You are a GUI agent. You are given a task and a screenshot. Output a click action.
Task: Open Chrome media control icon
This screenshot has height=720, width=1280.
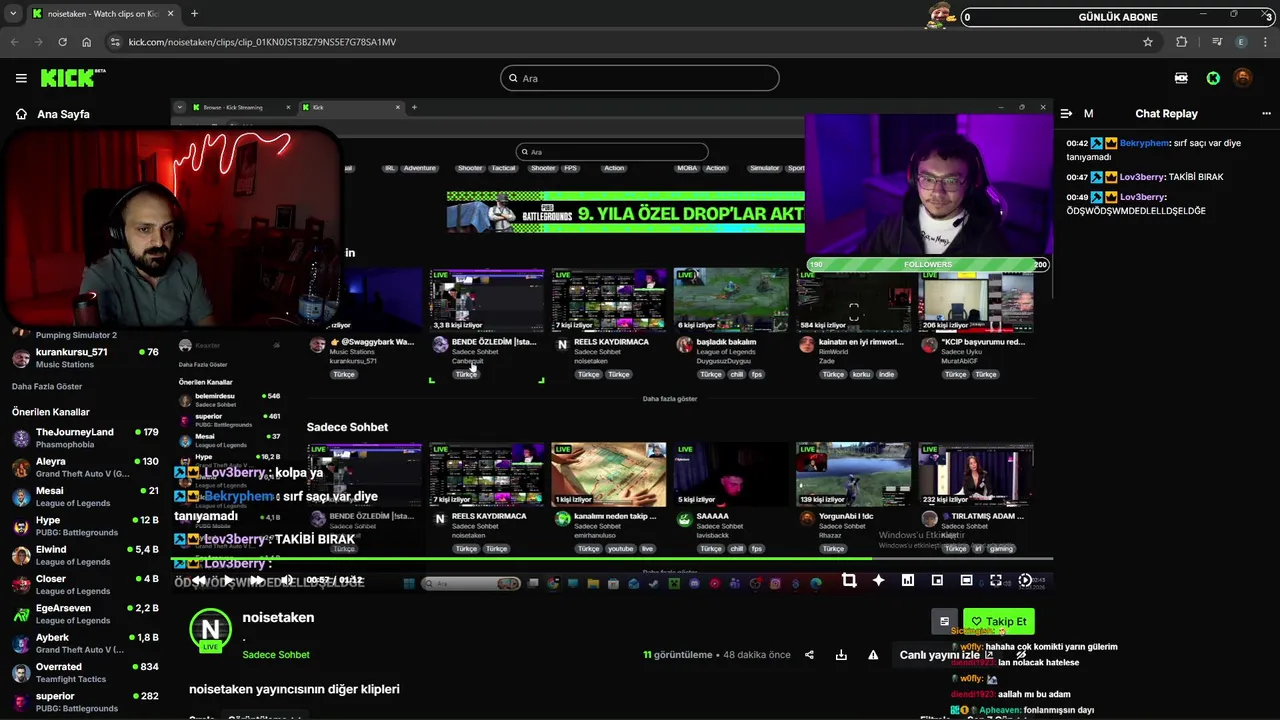(1216, 42)
